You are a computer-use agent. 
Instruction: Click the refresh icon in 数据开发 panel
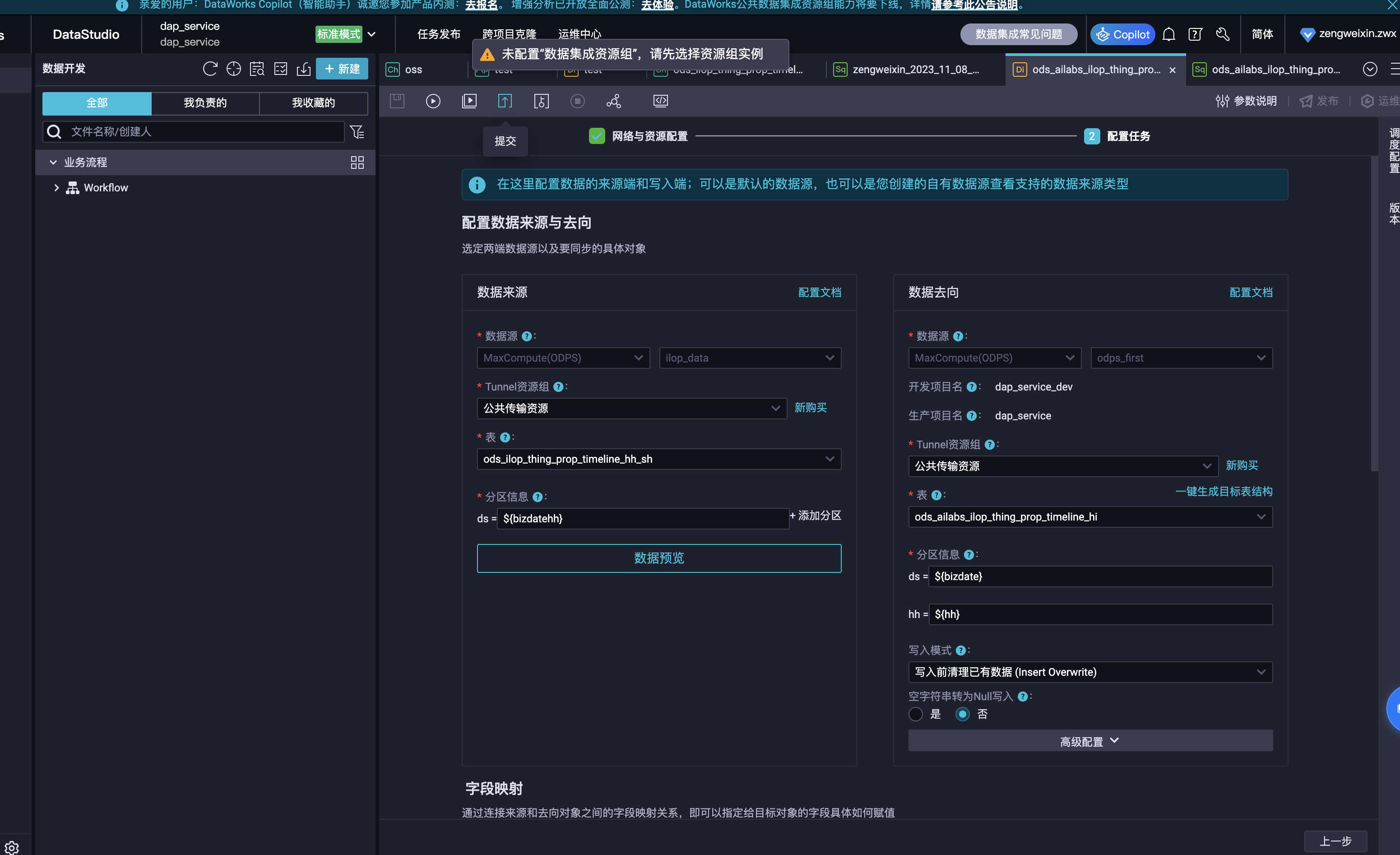[210, 69]
